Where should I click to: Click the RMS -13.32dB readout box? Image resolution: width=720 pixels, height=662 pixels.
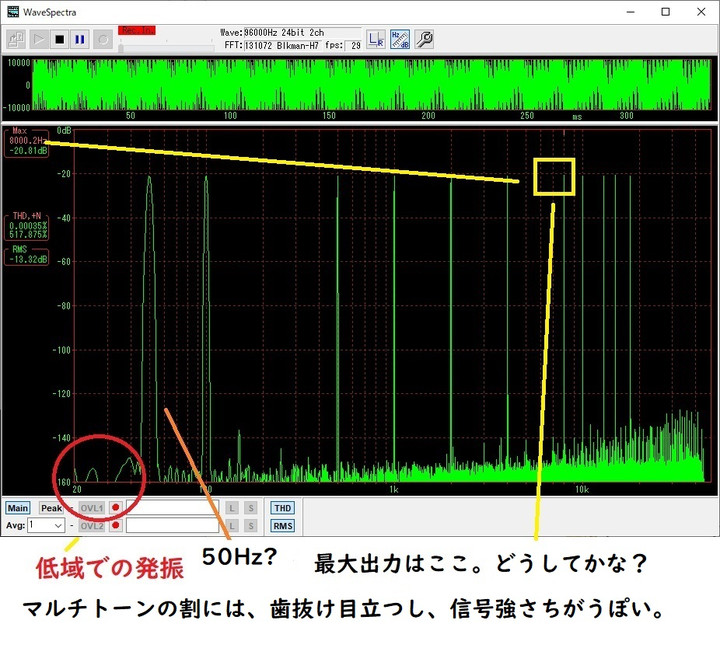[x=27, y=256]
